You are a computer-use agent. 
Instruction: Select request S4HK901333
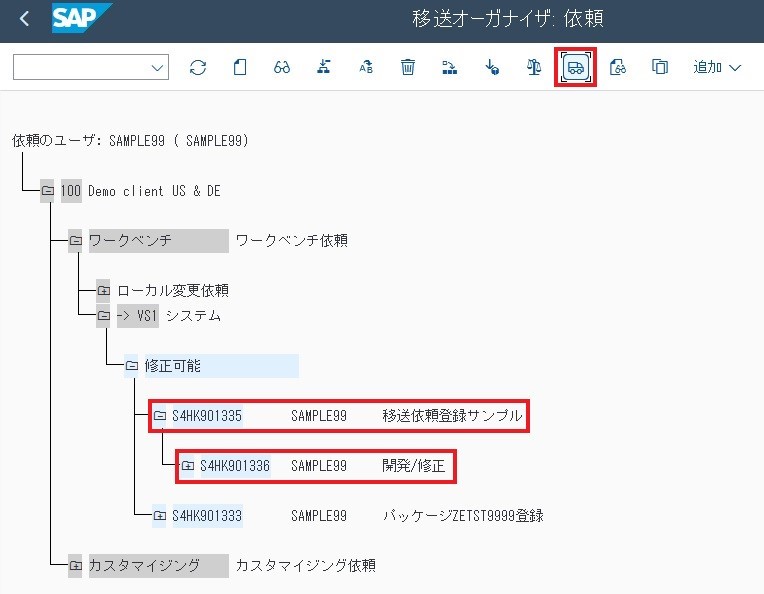click(207, 516)
